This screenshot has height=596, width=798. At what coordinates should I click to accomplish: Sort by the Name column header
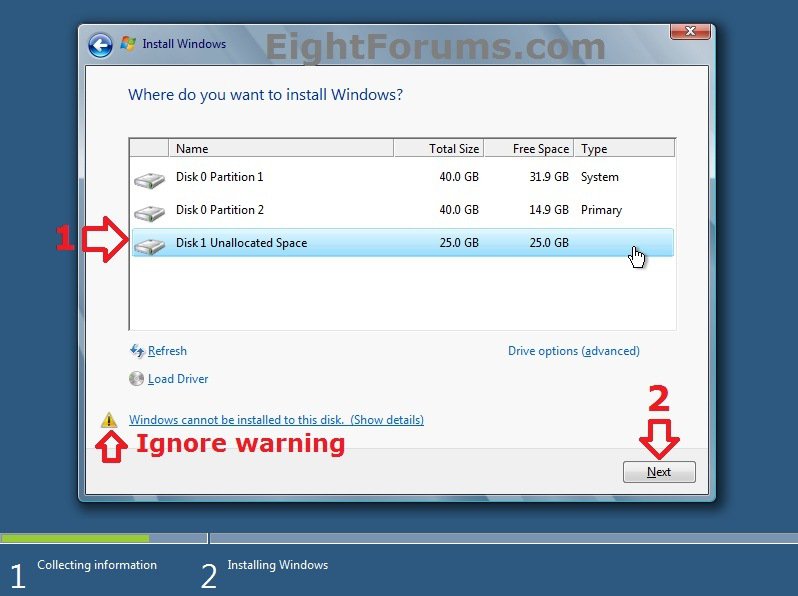point(281,148)
